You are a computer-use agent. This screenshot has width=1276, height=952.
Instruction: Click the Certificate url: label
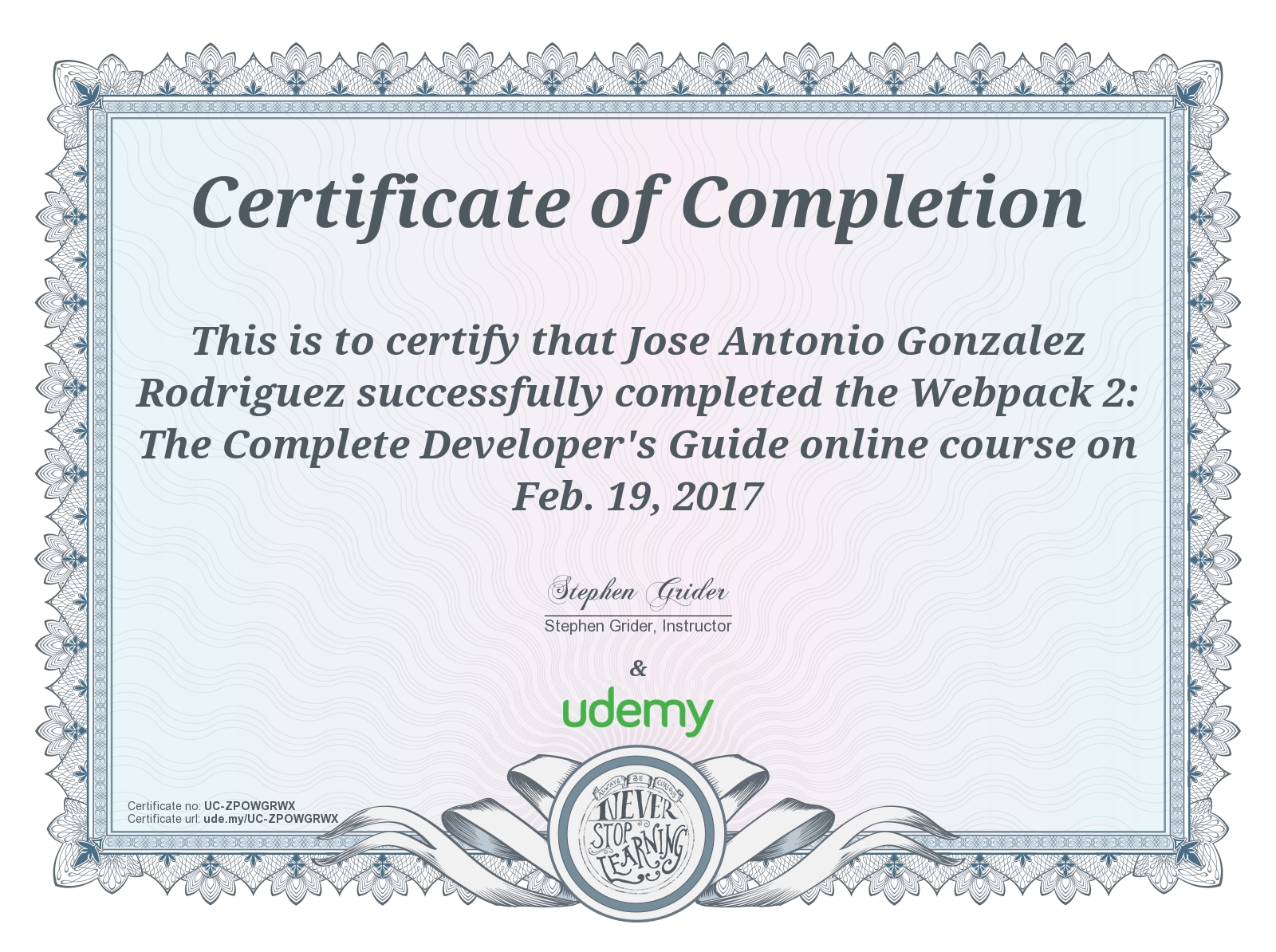163,819
